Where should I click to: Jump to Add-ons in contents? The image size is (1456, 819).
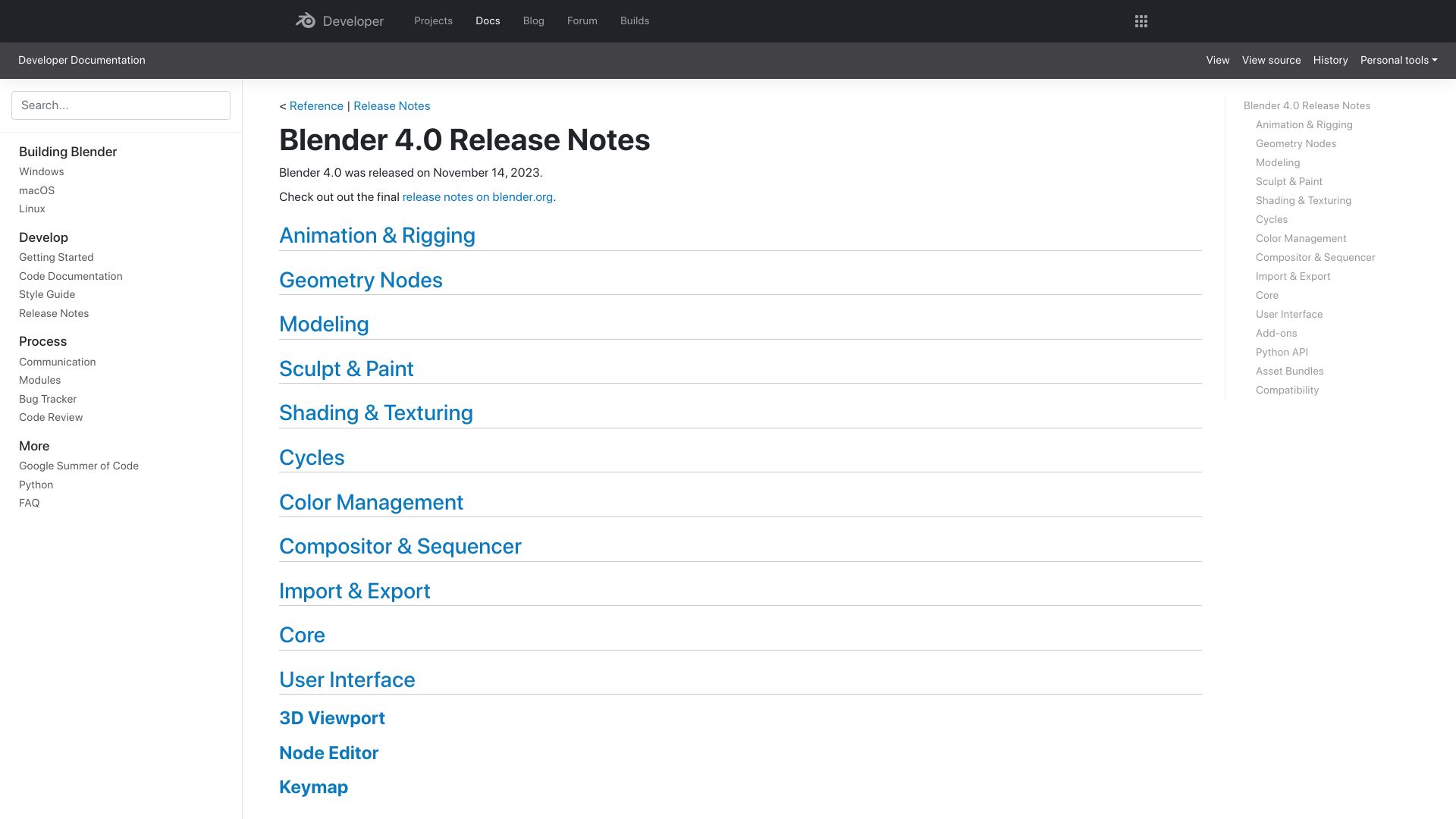coord(1276,334)
